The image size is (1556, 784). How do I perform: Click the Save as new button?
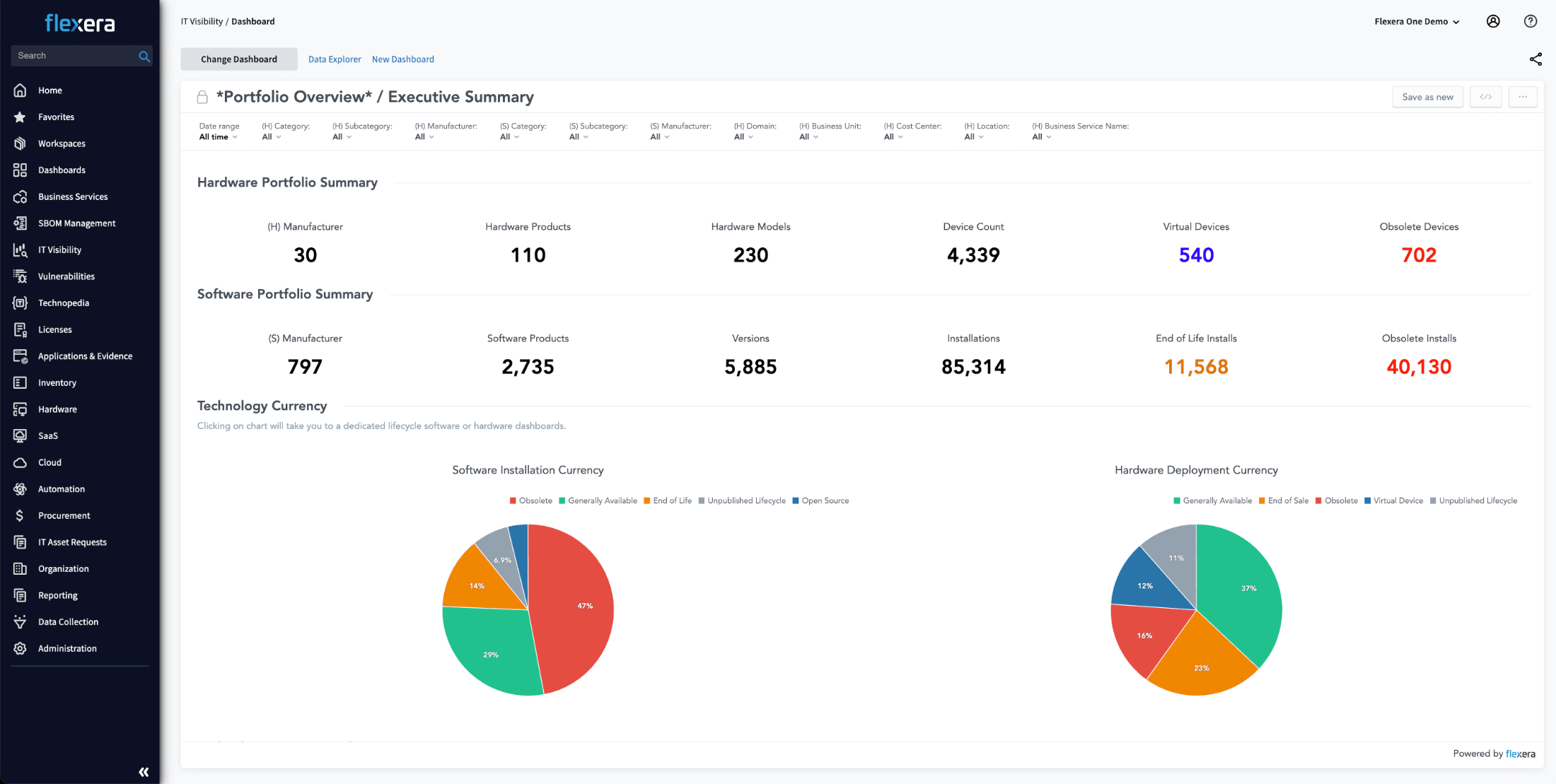[1427, 97]
